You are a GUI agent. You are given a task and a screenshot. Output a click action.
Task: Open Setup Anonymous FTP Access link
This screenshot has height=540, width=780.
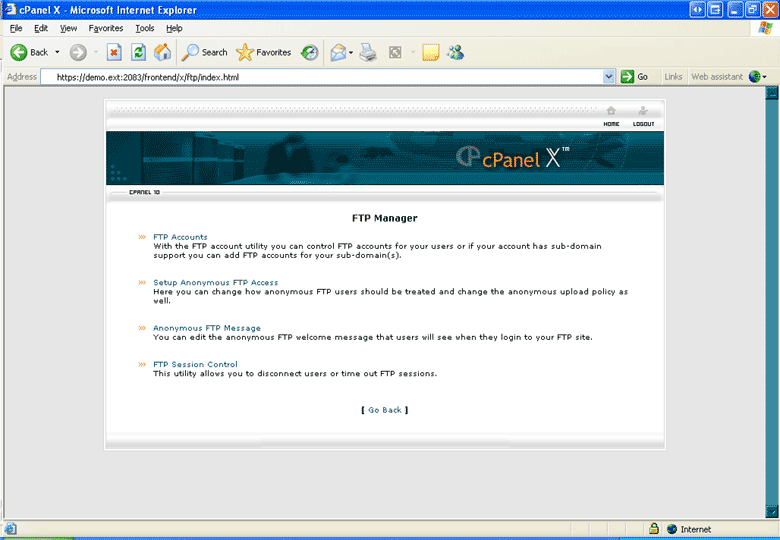pos(215,282)
